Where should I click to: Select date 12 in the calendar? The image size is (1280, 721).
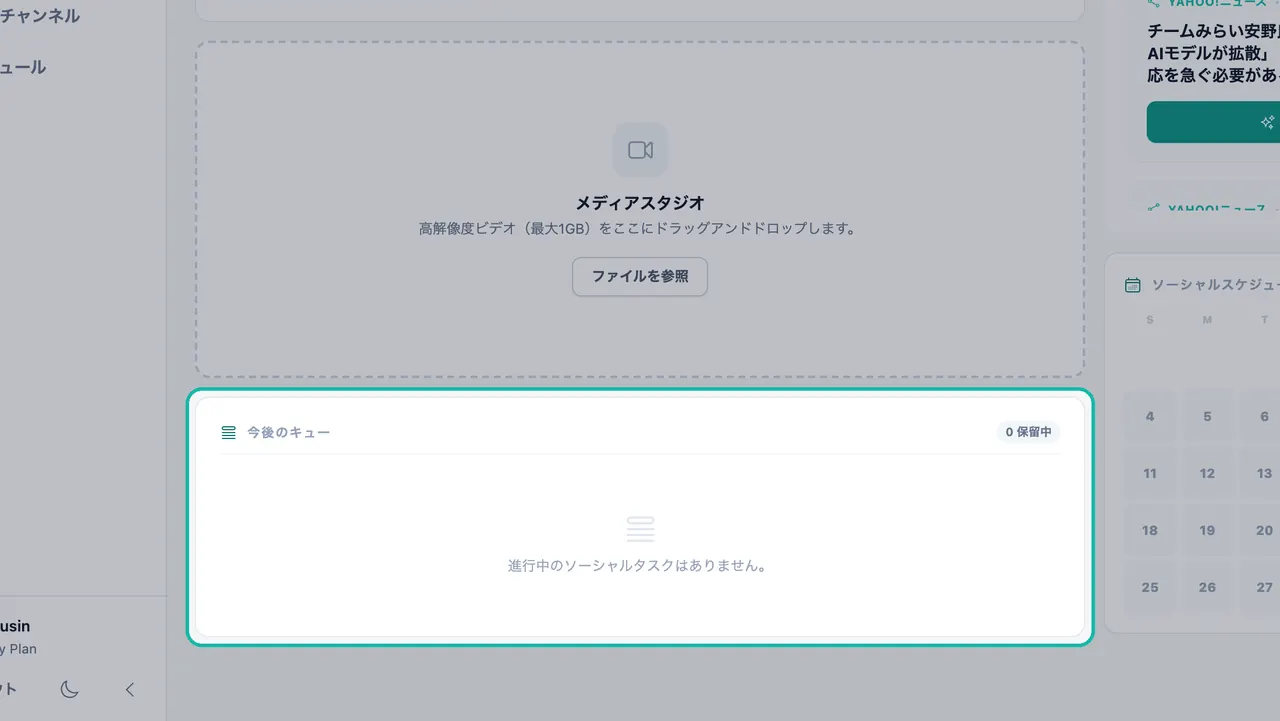click(1207, 473)
